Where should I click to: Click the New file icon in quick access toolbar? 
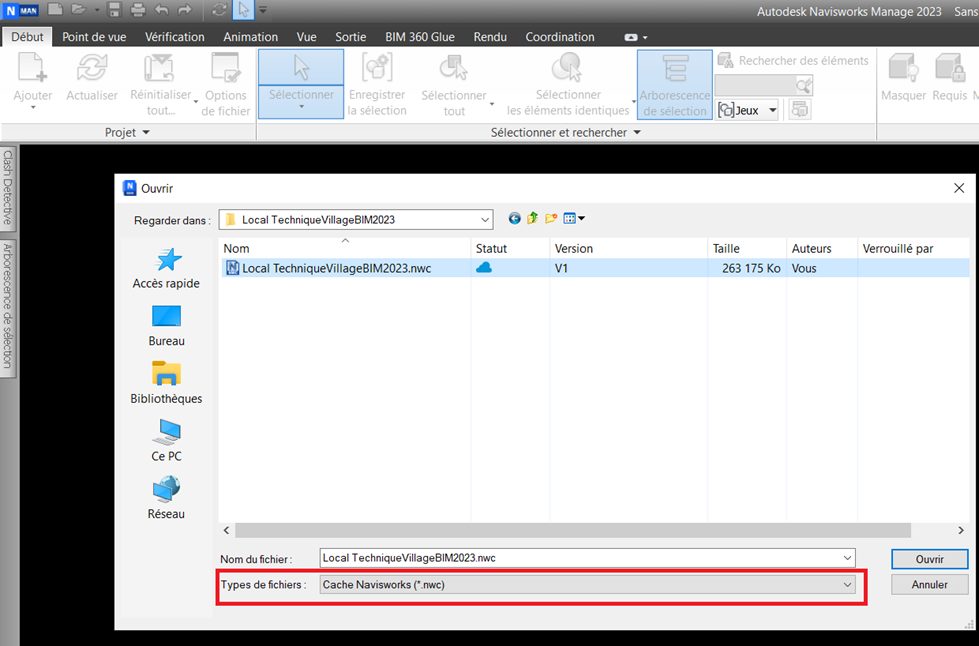point(55,9)
